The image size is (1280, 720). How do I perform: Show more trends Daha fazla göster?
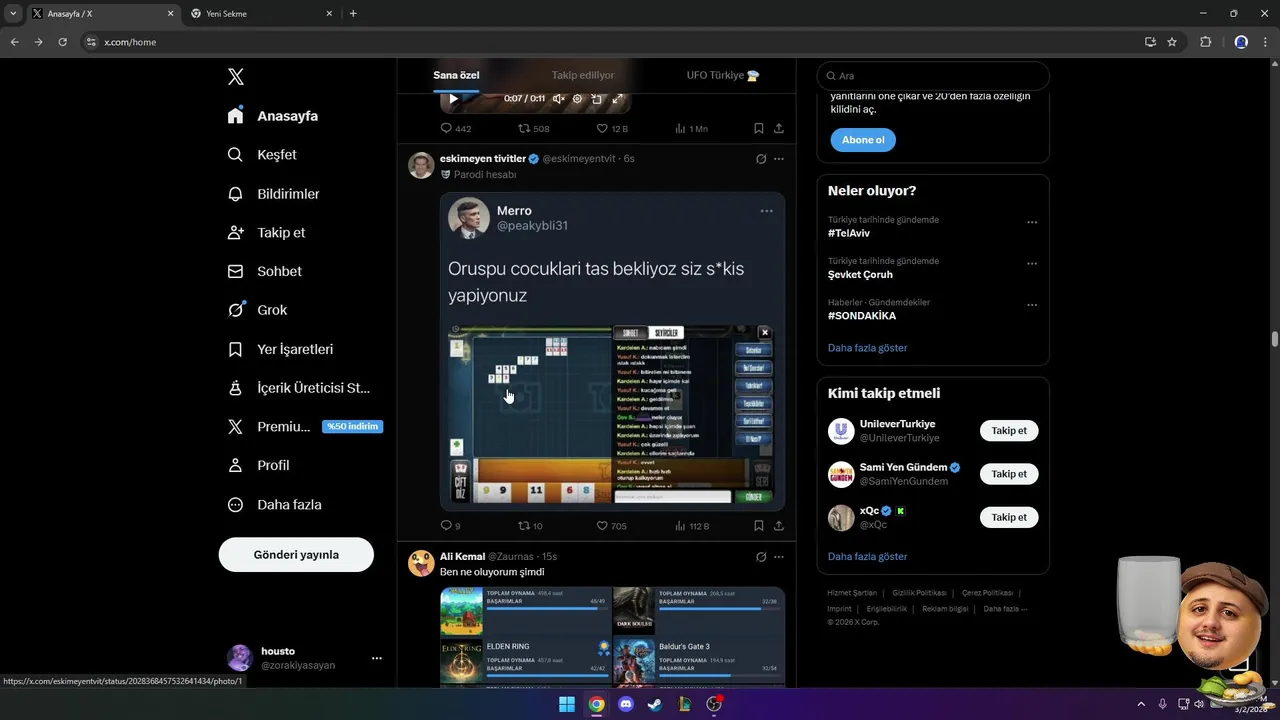tap(868, 348)
